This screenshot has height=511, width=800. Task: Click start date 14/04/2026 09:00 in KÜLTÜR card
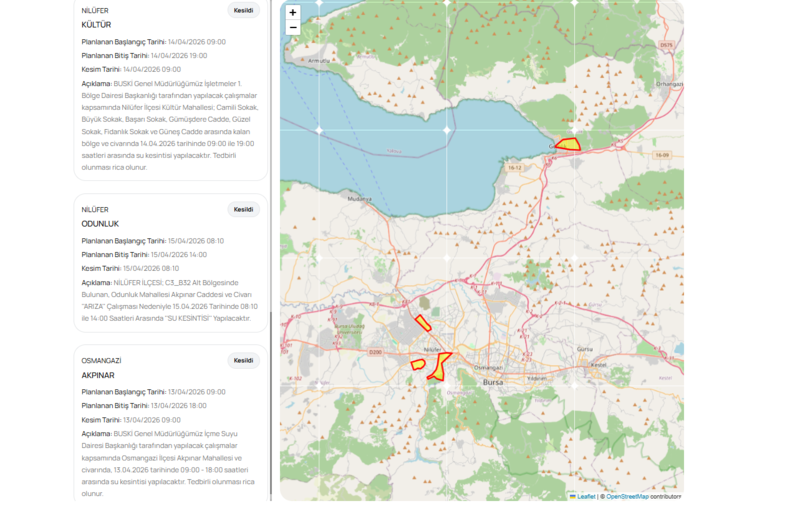[196, 42]
